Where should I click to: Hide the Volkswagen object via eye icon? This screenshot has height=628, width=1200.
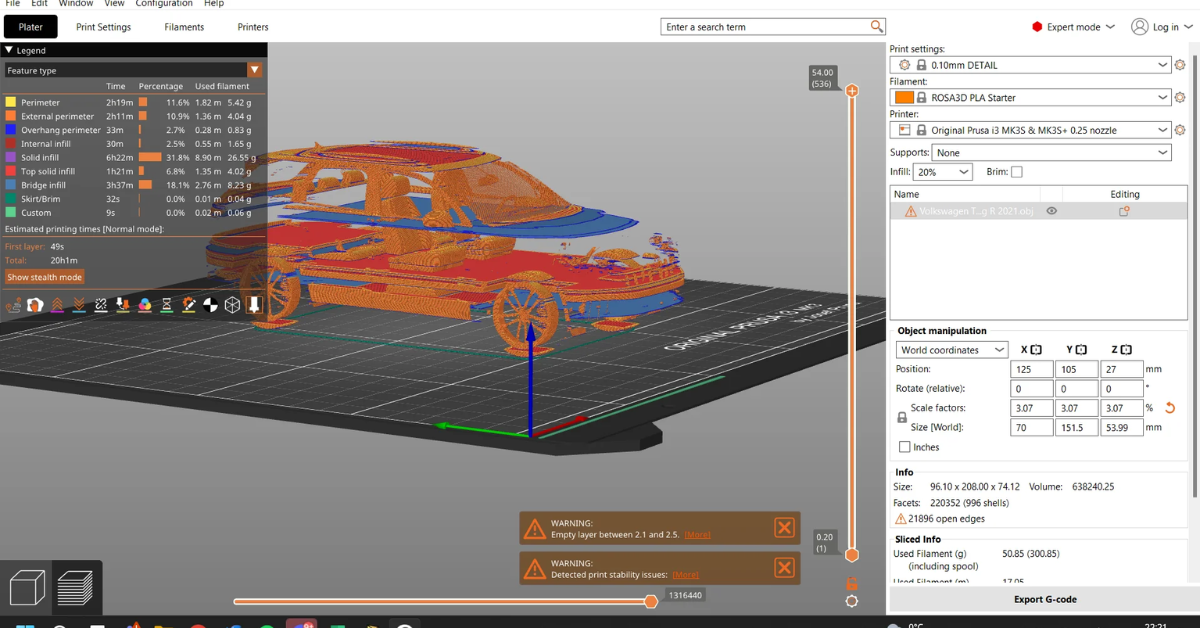click(1051, 211)
